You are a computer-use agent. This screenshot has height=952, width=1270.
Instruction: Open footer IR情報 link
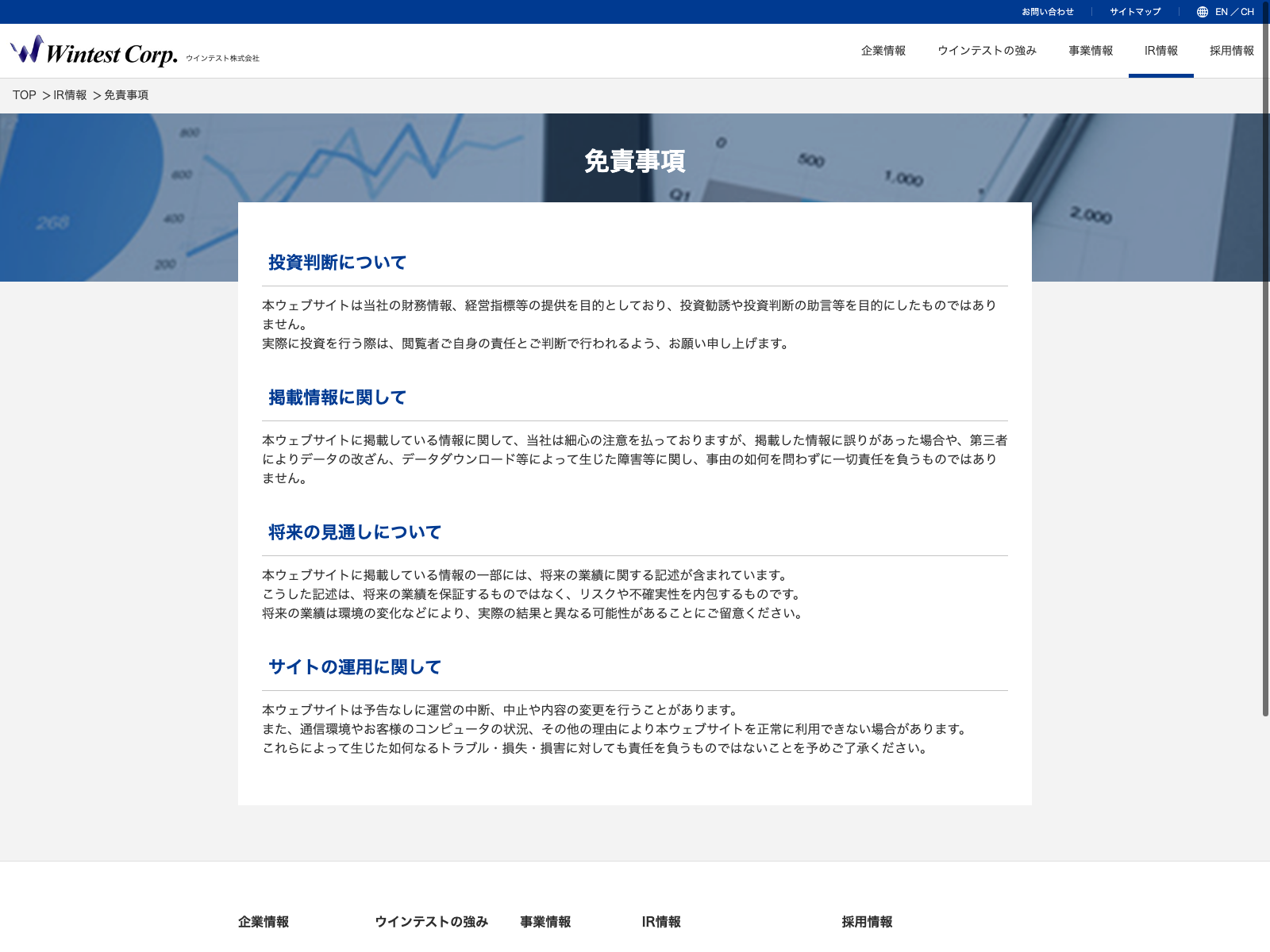pos(661,922)
